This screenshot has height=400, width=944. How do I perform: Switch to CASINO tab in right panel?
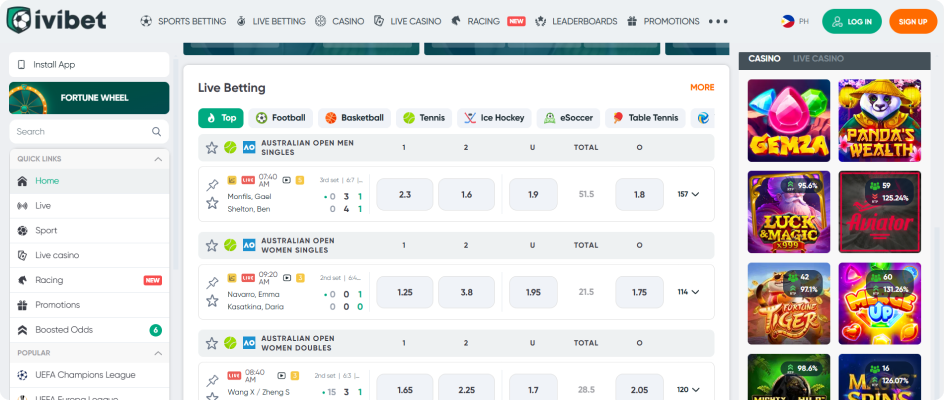point(764,58)
